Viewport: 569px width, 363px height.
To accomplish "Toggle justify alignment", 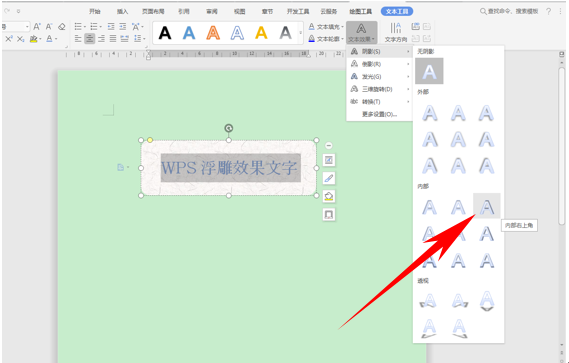I will [x=113, y=38].
